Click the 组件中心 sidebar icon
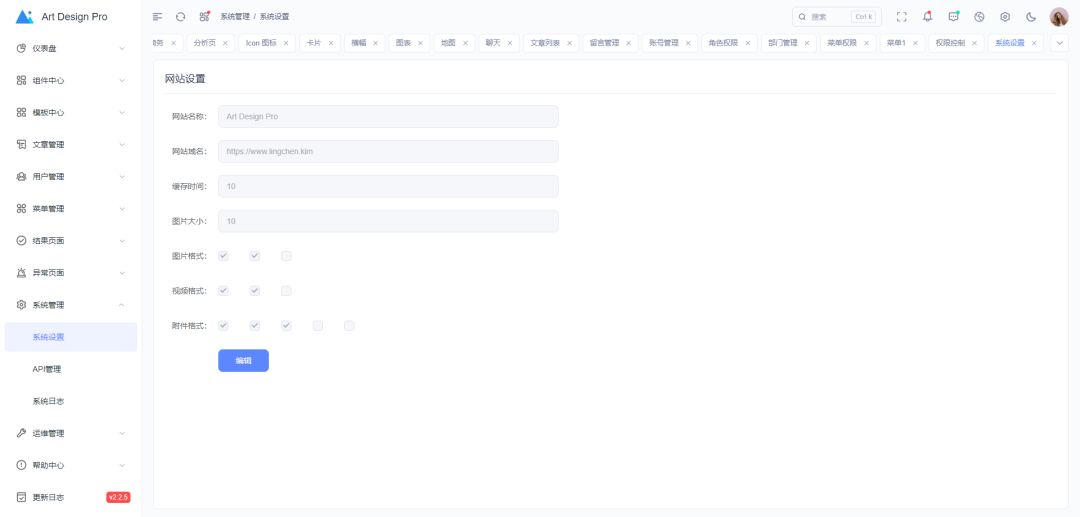The width and height of the screenshot is (1080, 517). 21,81
